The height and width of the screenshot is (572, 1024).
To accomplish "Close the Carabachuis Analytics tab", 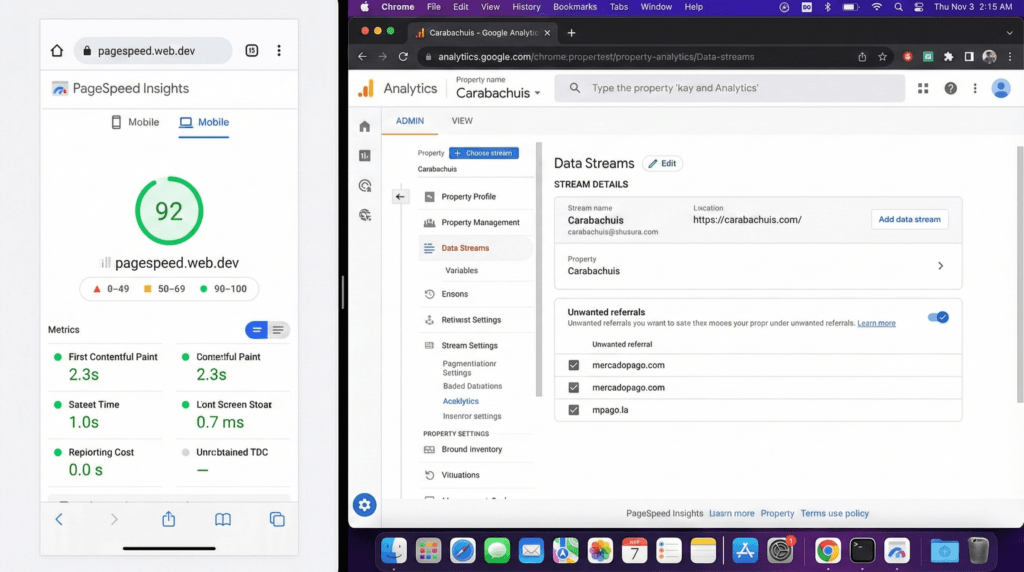I will [547, 33].
